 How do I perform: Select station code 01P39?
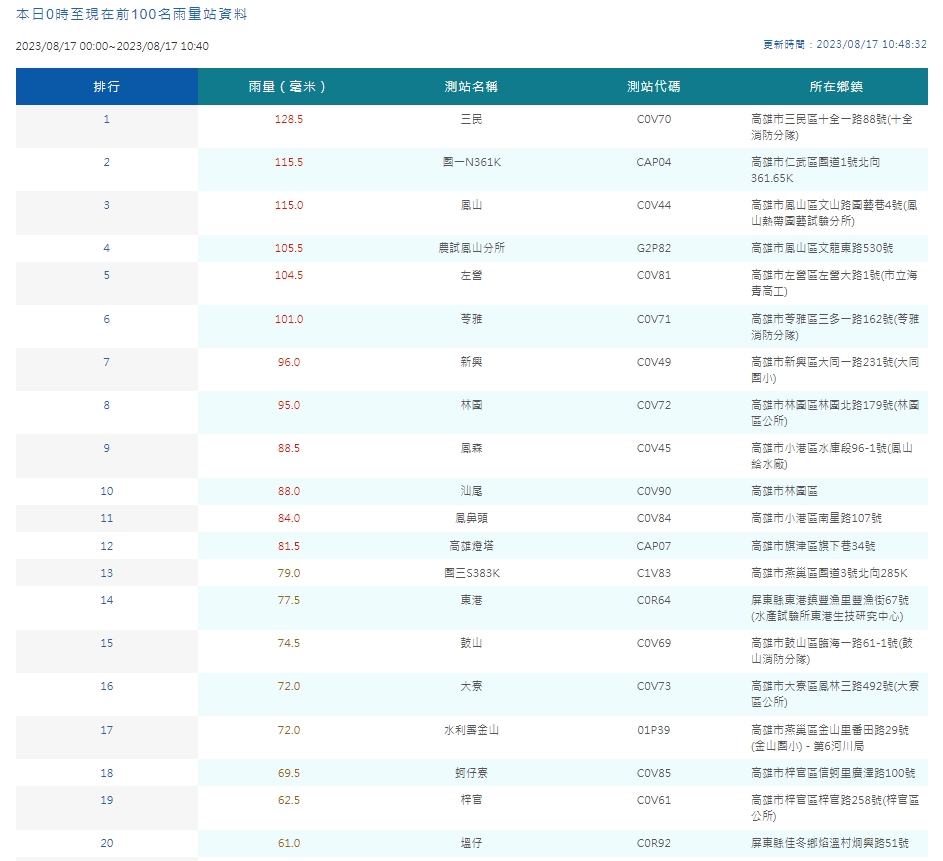(x=654, y=730)
